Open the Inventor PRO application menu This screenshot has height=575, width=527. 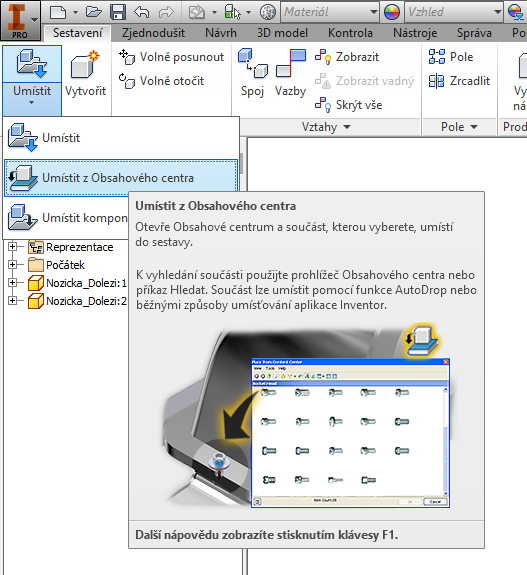coord(20,20)
